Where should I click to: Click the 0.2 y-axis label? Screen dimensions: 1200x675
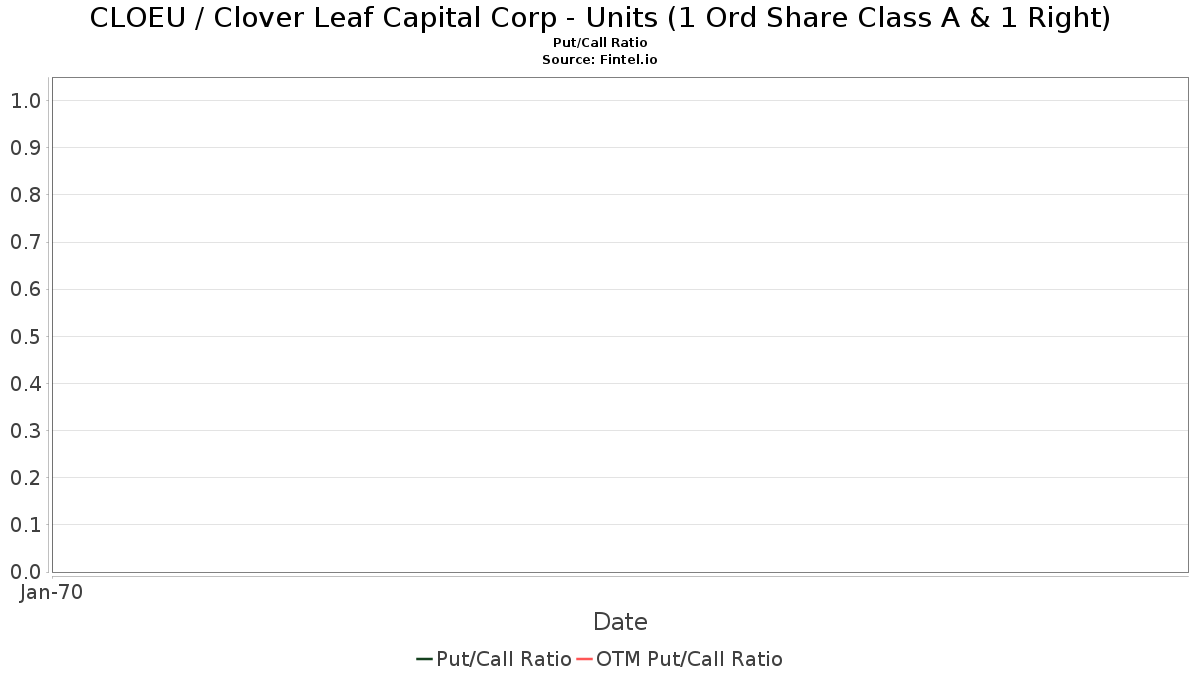pos(25,477)
